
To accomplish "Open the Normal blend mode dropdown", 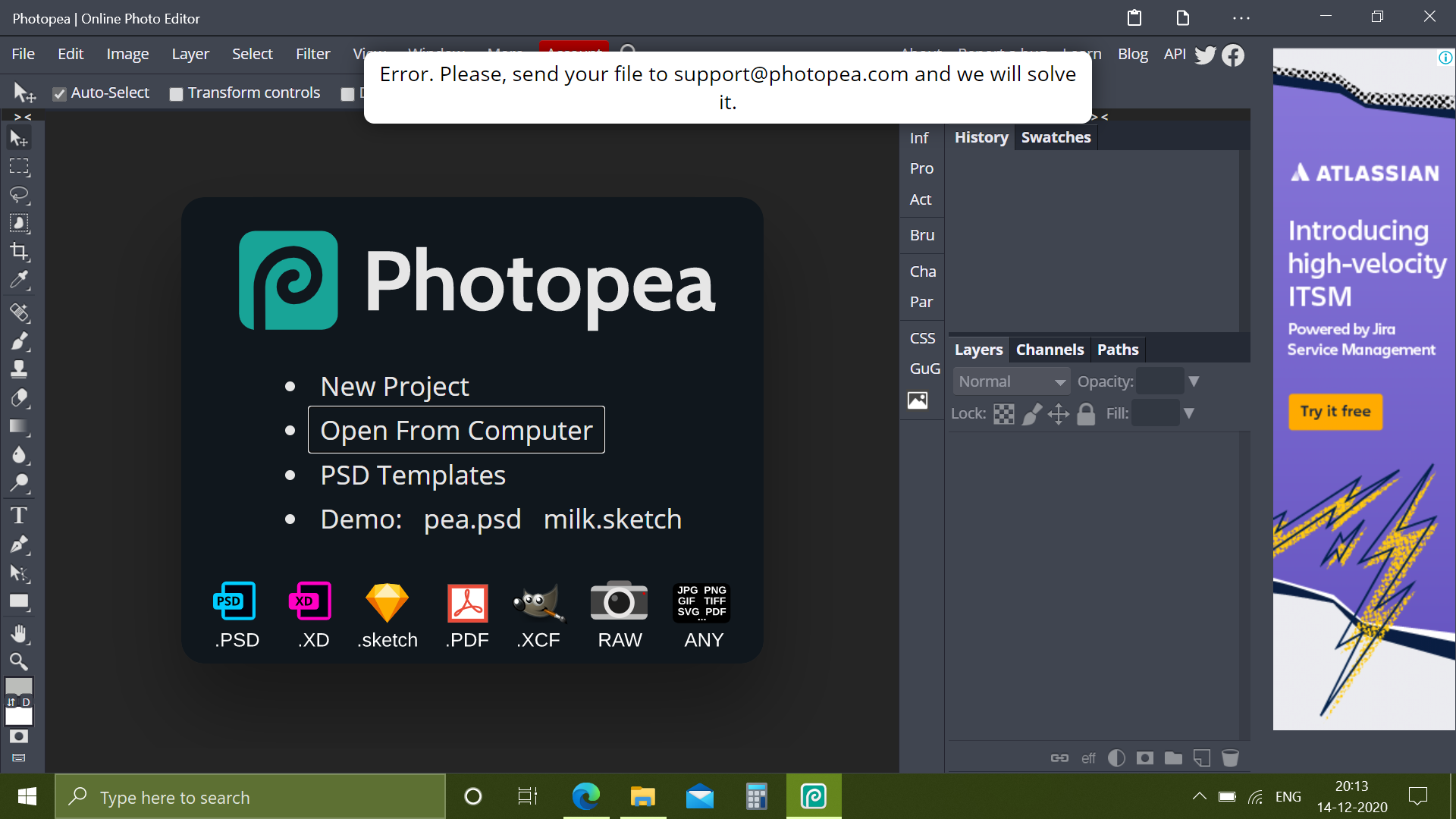I will point(1011,381).
